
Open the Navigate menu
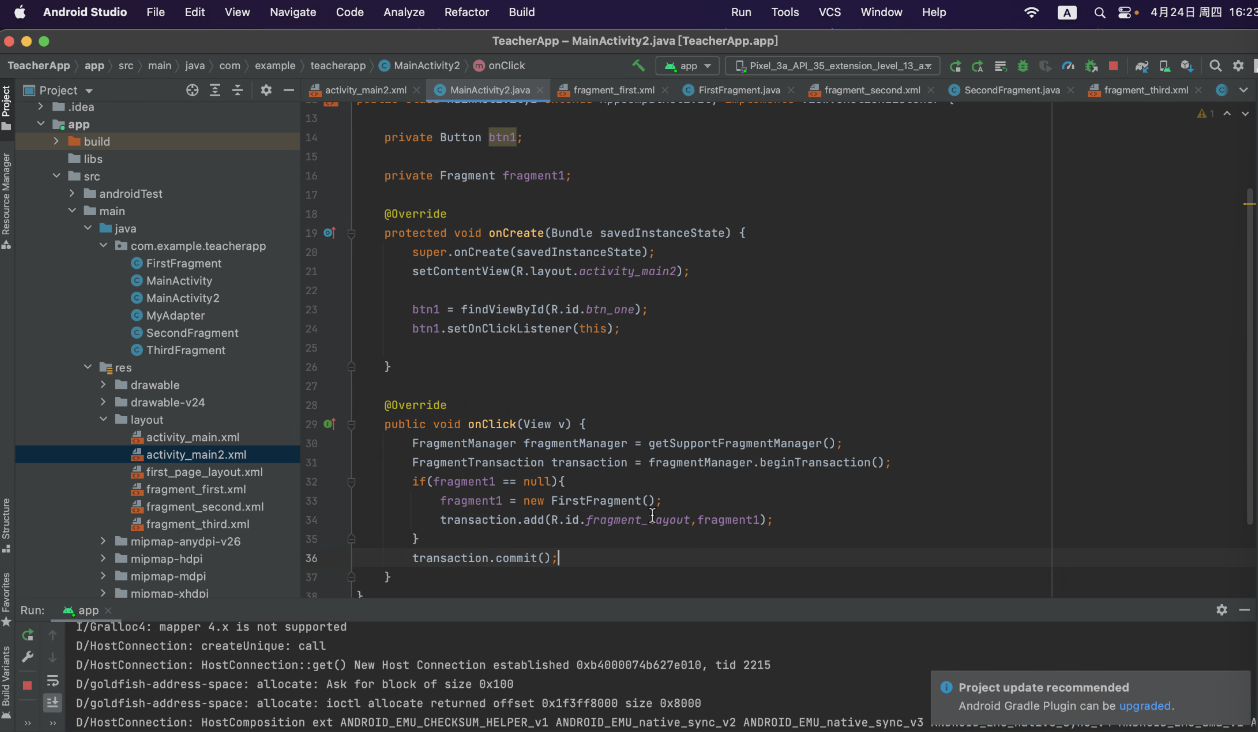pos(292,12)
